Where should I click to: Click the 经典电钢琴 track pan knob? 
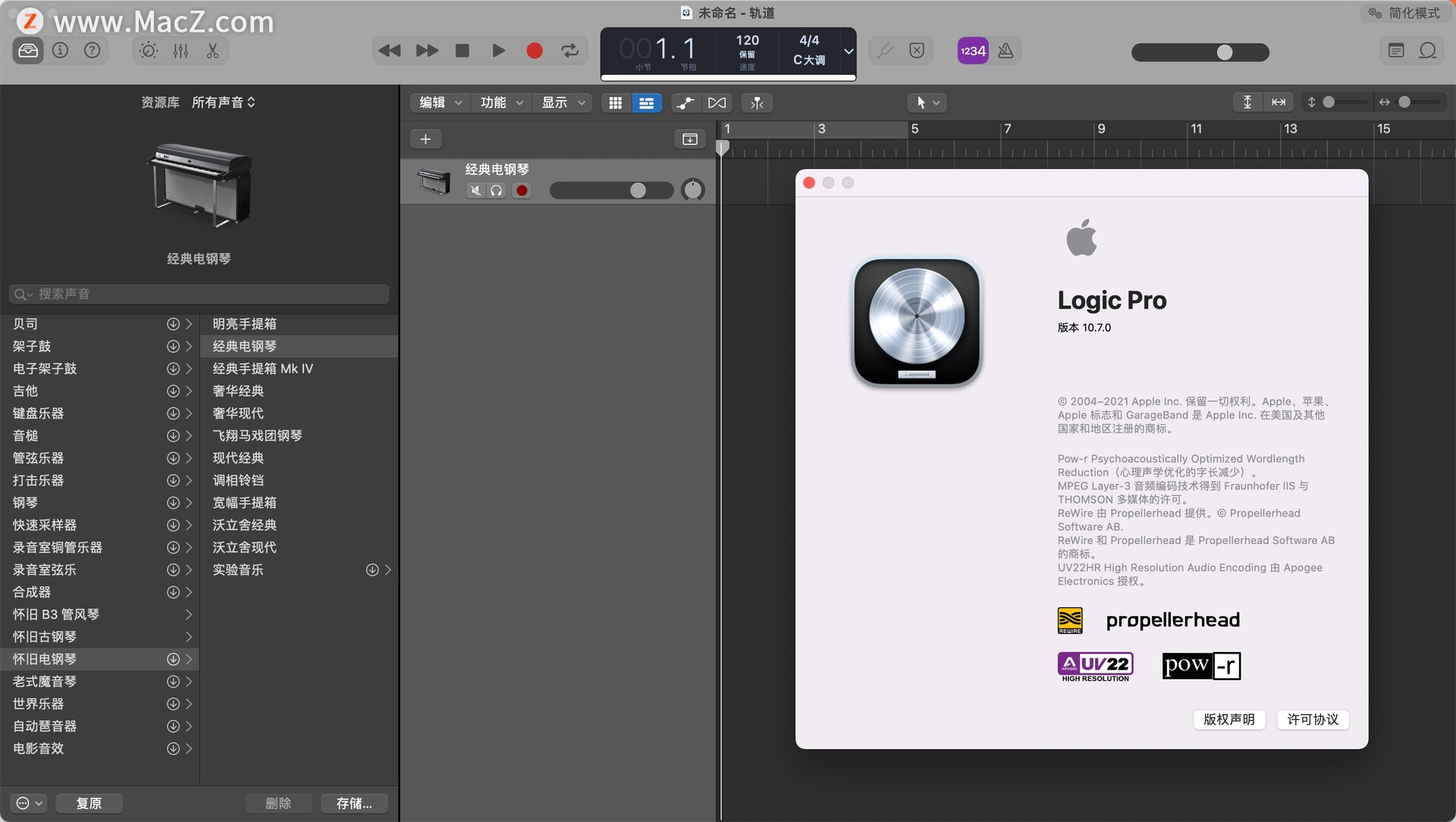click(x=693, y=190)
